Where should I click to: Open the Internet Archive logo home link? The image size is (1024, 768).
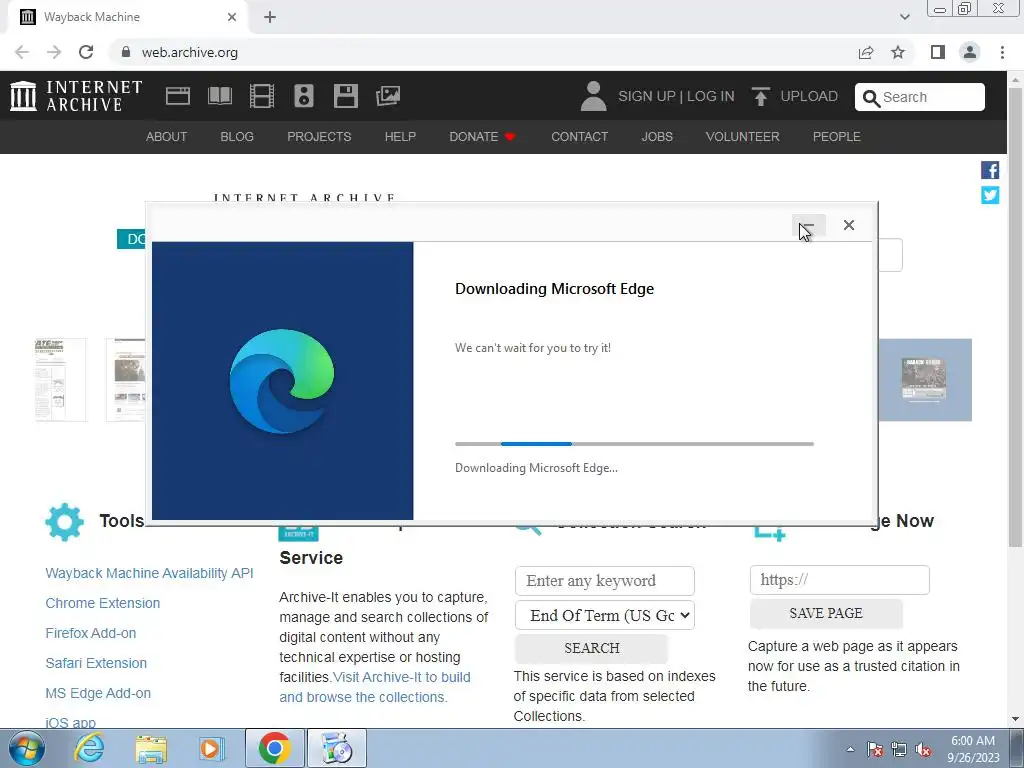pos(76,96)
